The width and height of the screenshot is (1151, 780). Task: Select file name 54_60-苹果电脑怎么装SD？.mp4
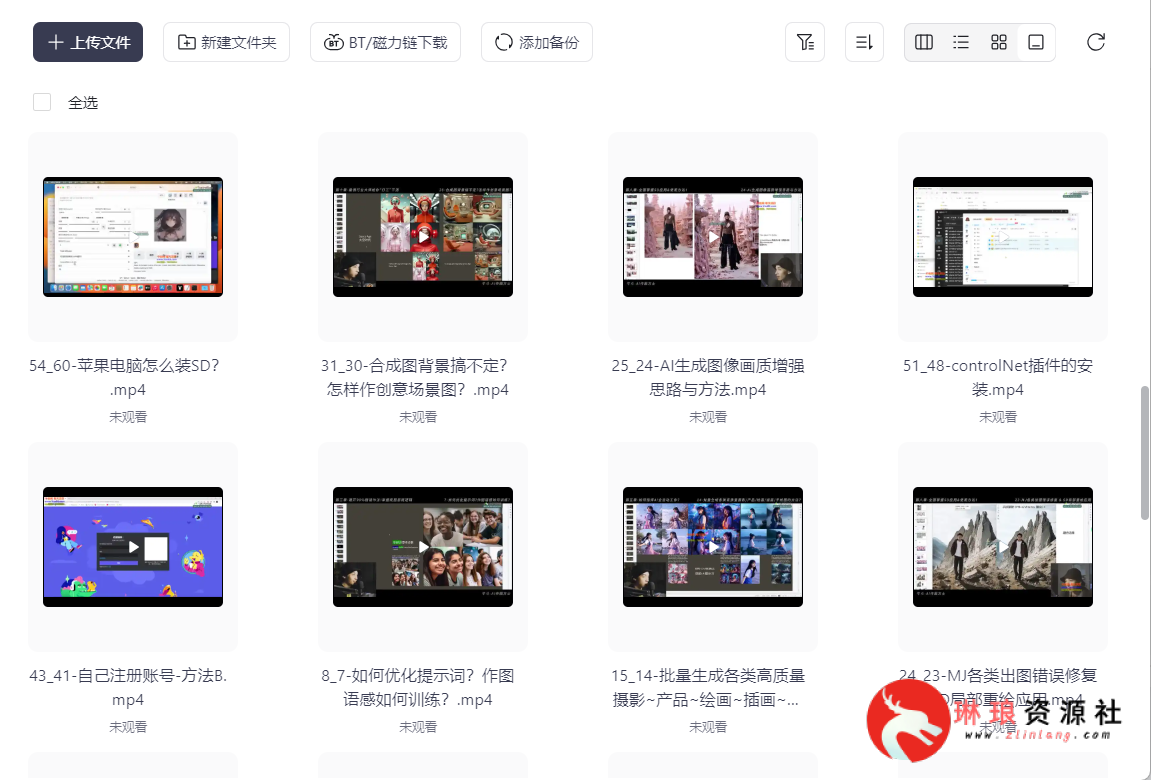tap(128, 377)
